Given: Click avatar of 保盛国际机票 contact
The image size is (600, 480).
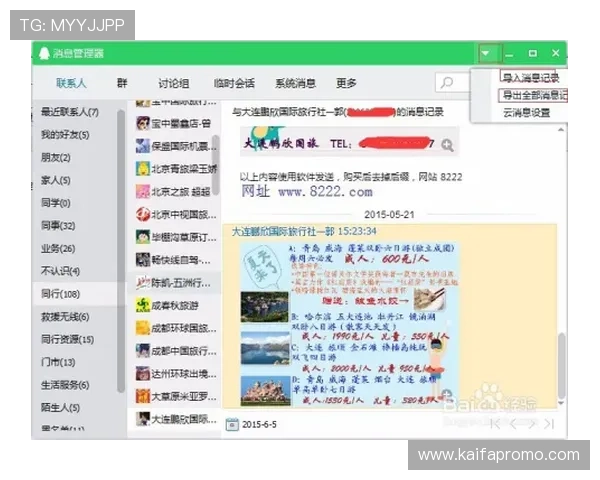Looking at the screenshot, I should pyautogui.click(x=143, y=146).
